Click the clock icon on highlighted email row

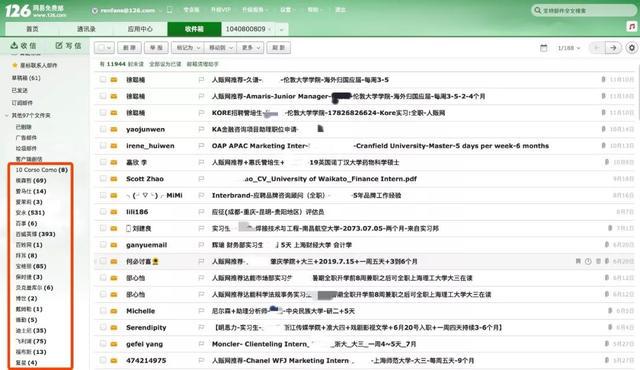tap(588, 261)
